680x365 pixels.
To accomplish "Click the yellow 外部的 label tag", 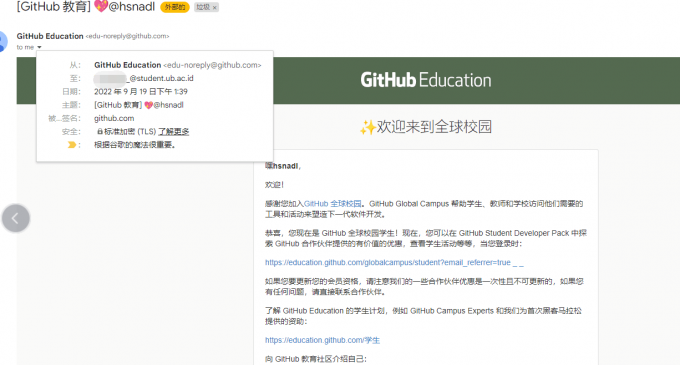I will click(175, 7).
